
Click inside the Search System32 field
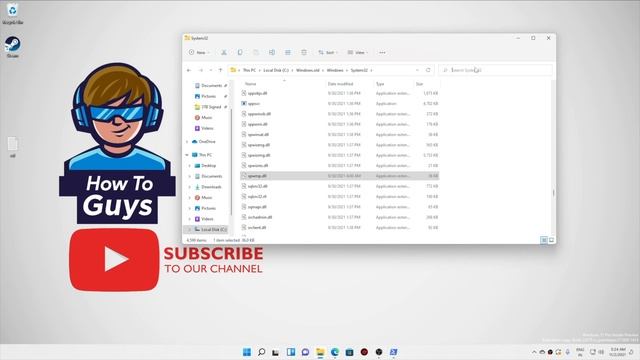(496, 70)
